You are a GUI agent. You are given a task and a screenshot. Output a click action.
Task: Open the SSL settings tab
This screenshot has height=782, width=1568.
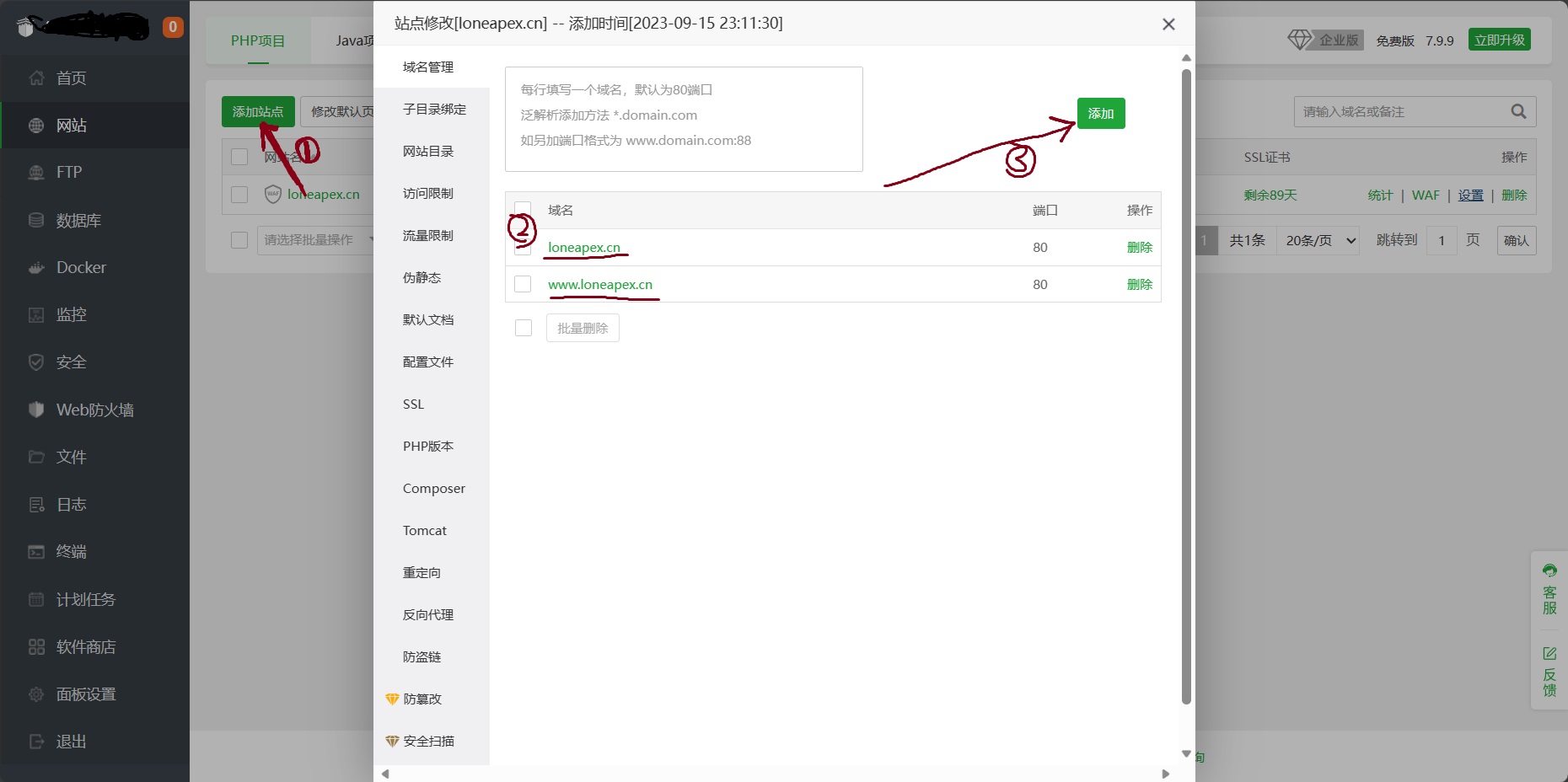(x=413, y=404)
